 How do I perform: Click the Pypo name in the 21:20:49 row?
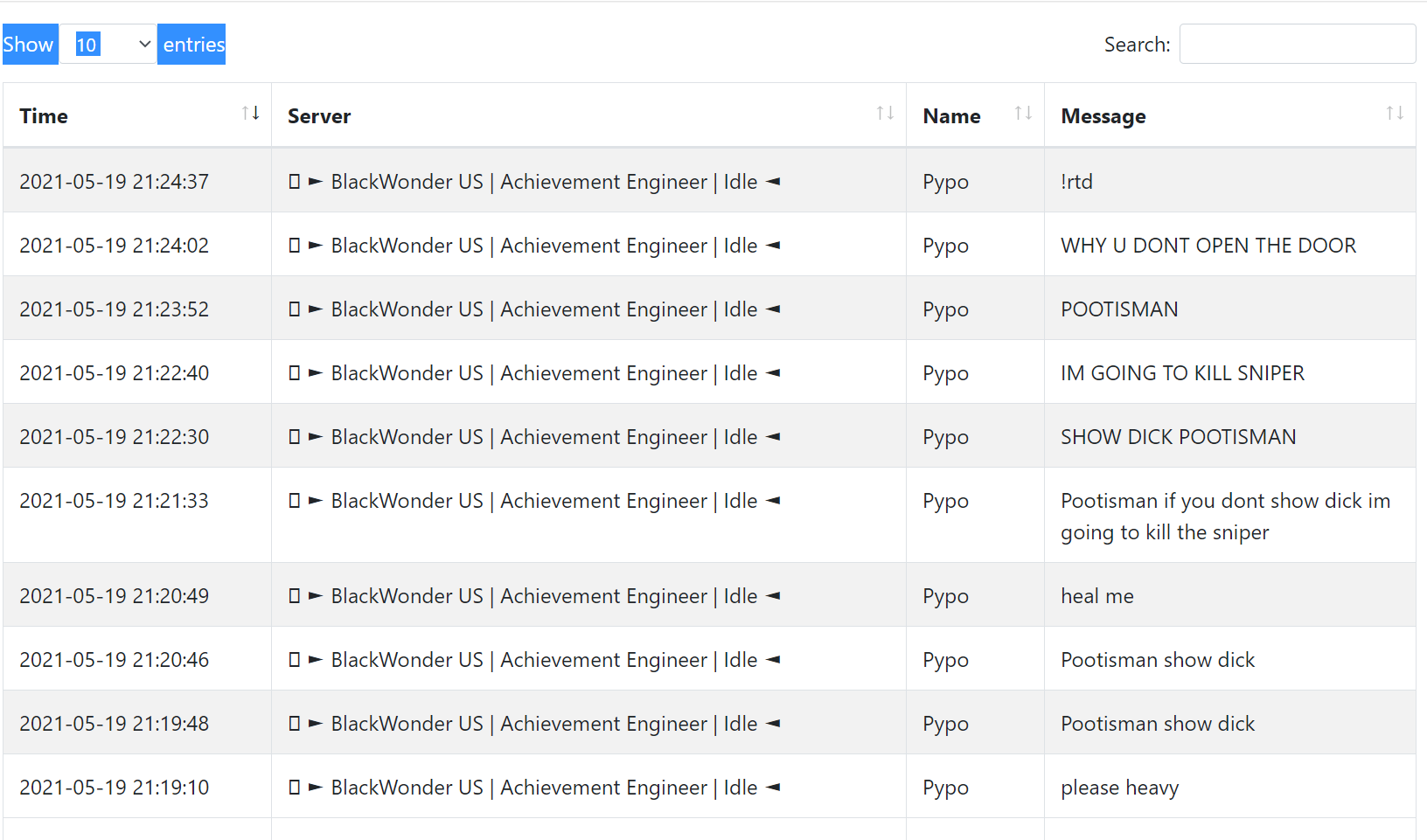pyautogui.click(x=945, y=596)
